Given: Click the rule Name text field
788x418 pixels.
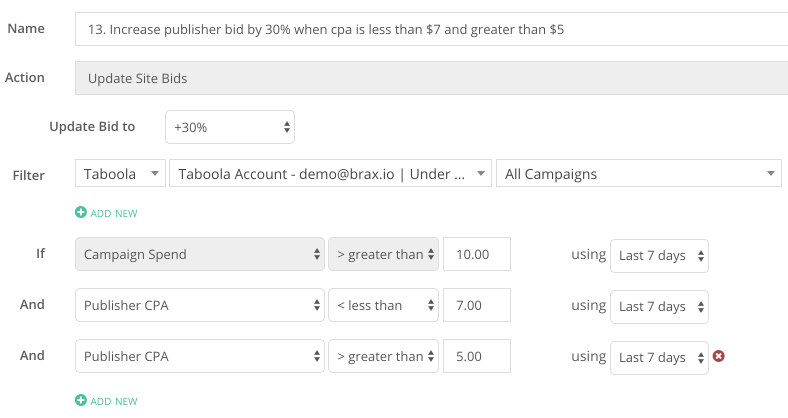Looking at the screenshot, I should tap(432, 29).
